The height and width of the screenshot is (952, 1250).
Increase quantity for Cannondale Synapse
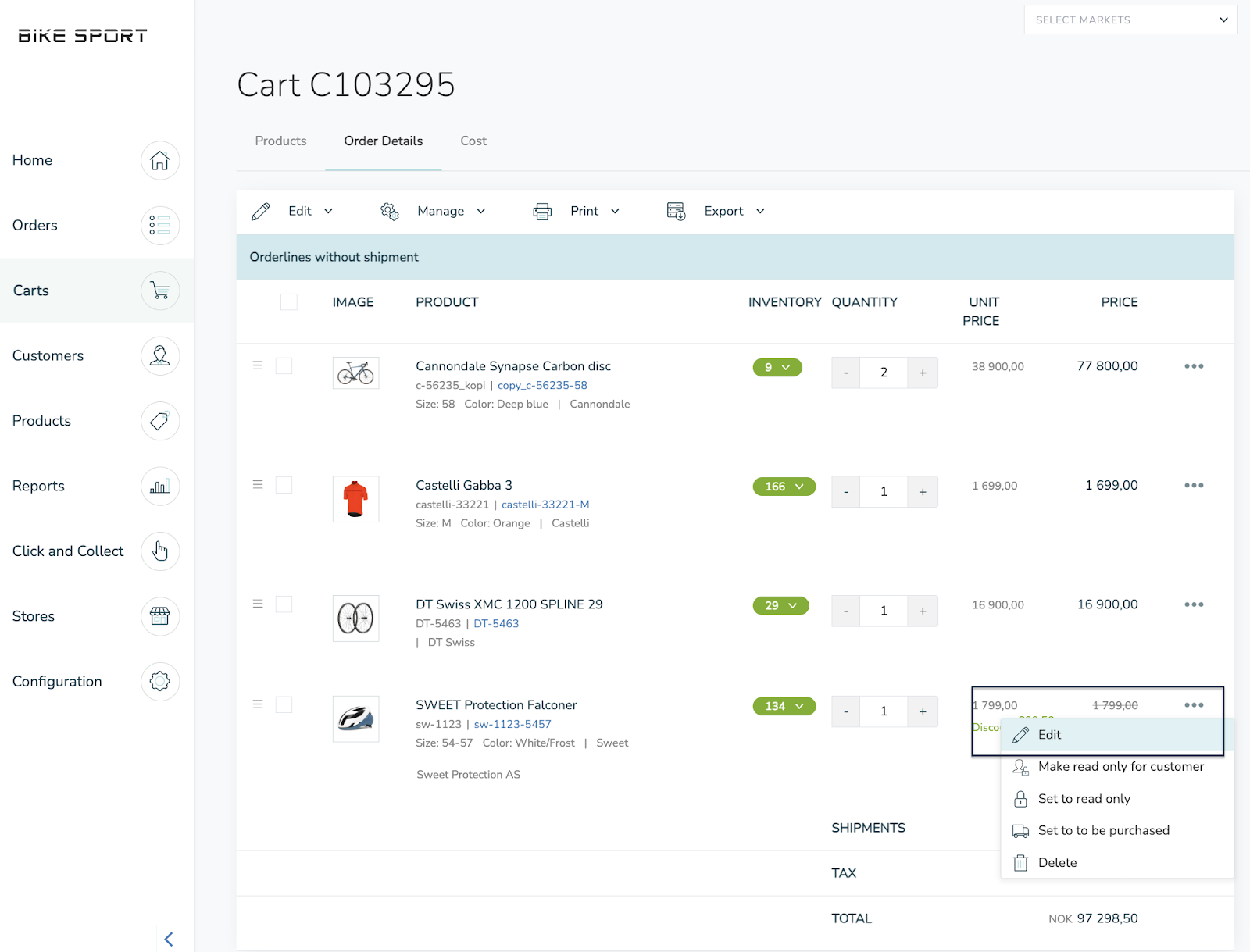923,373
